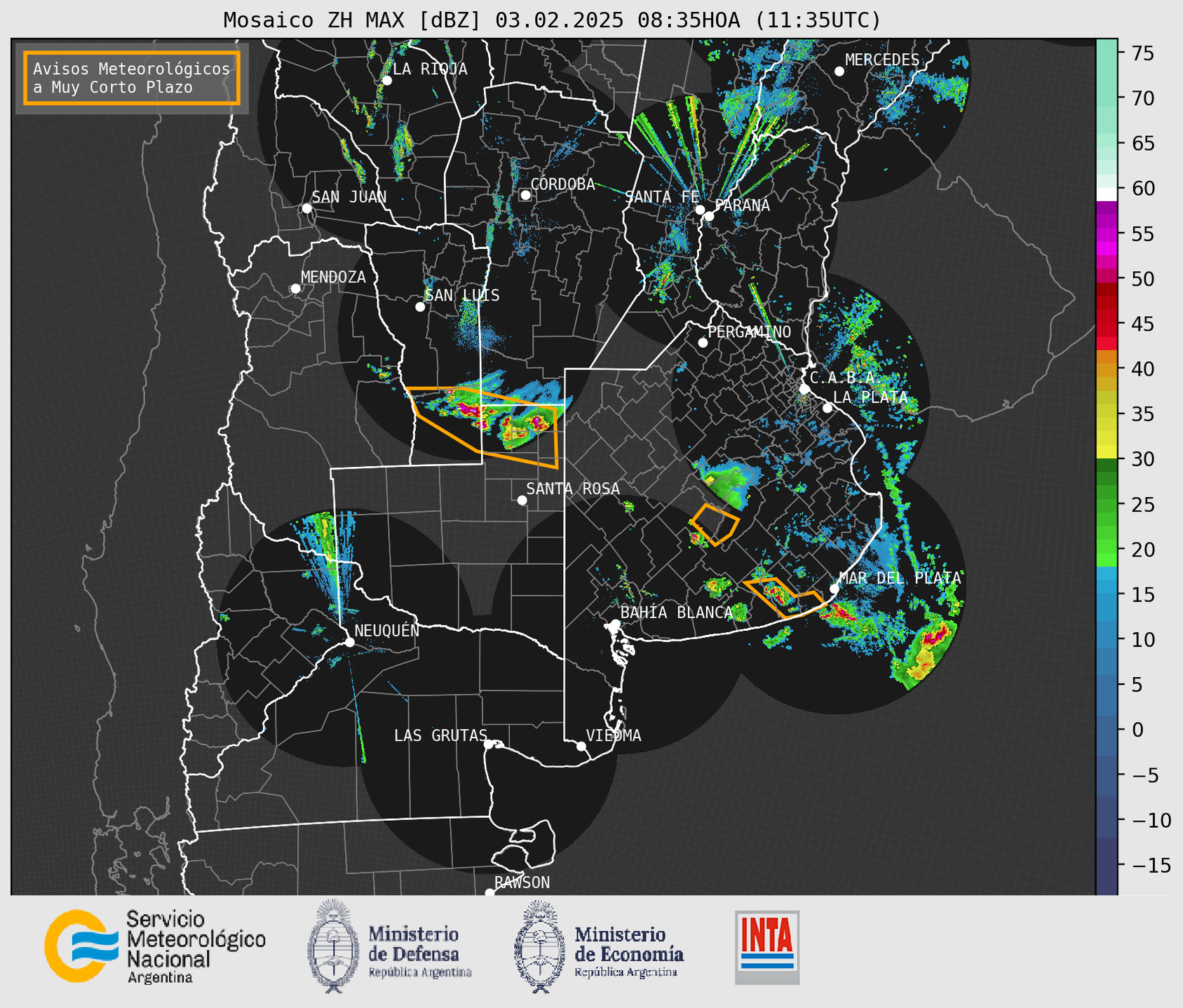Click the PERGAMINO label text
Image resolution: width=1183 pixels, height=1008 pixels.
point(749,332)
